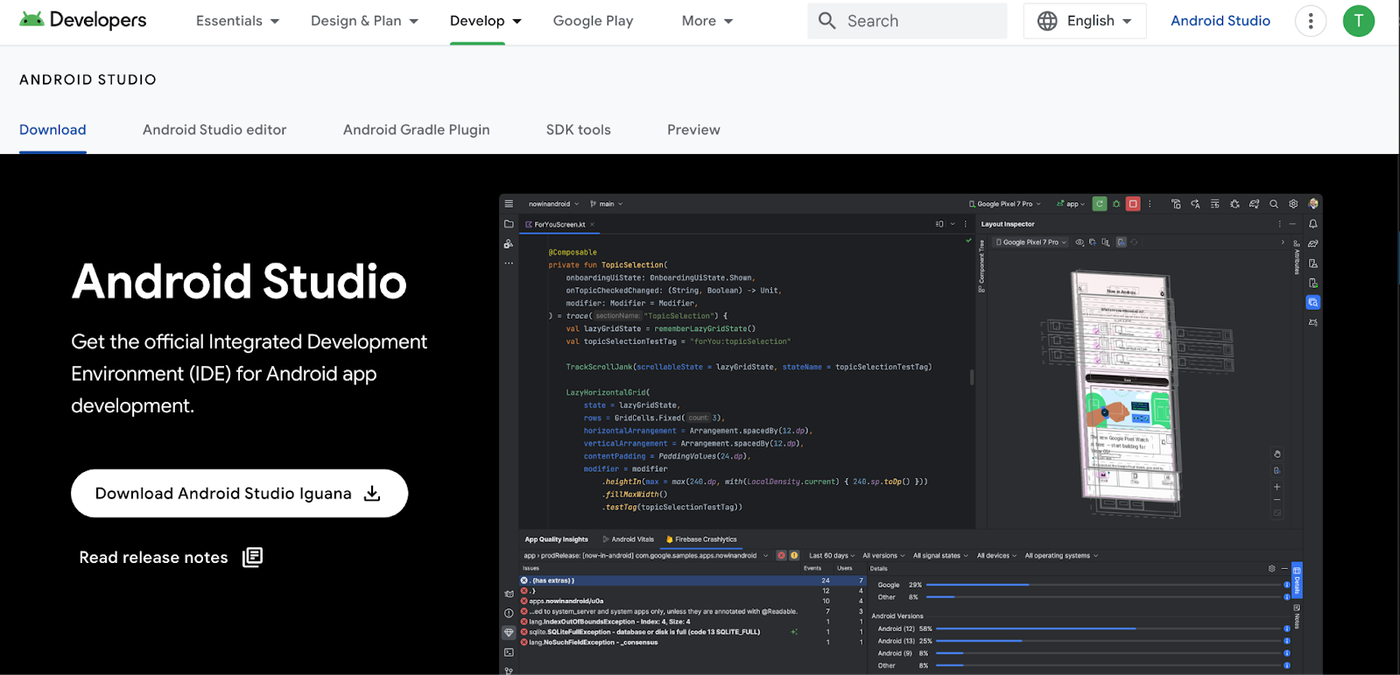
Task: Click the gear icon in the Details panel
Action: 1272,568
